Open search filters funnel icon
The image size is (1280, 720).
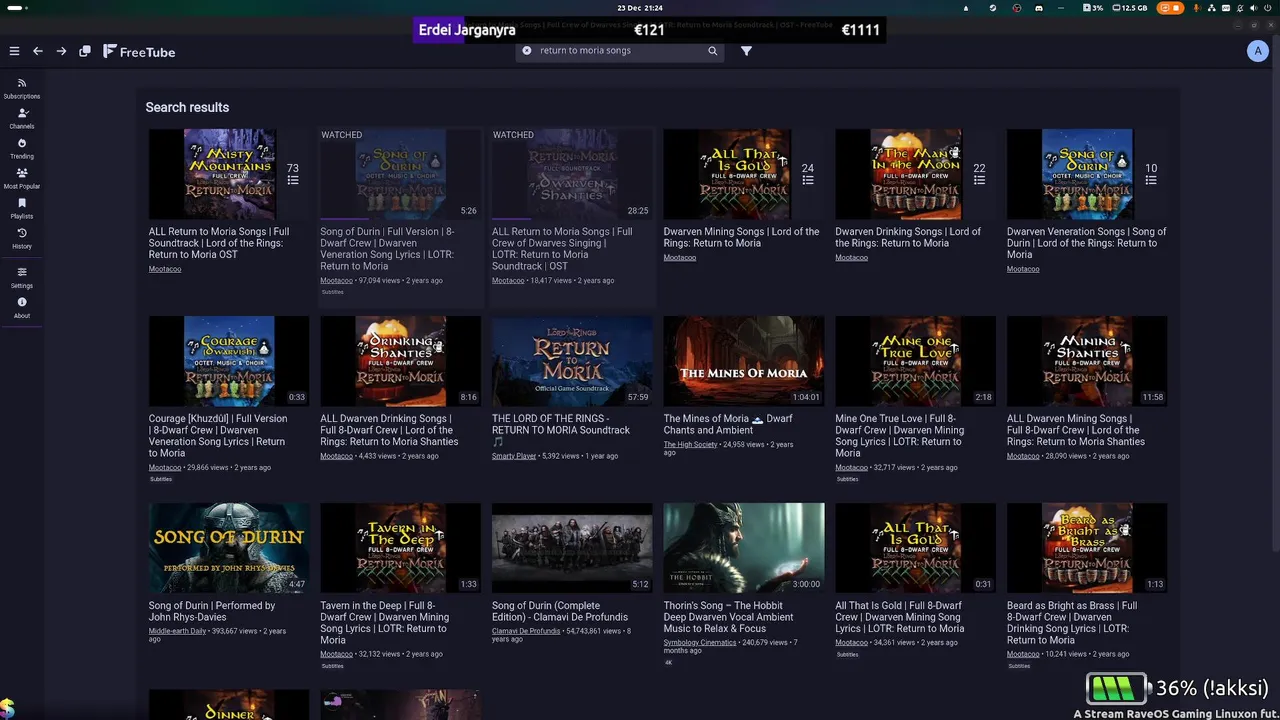coord(746,50)
